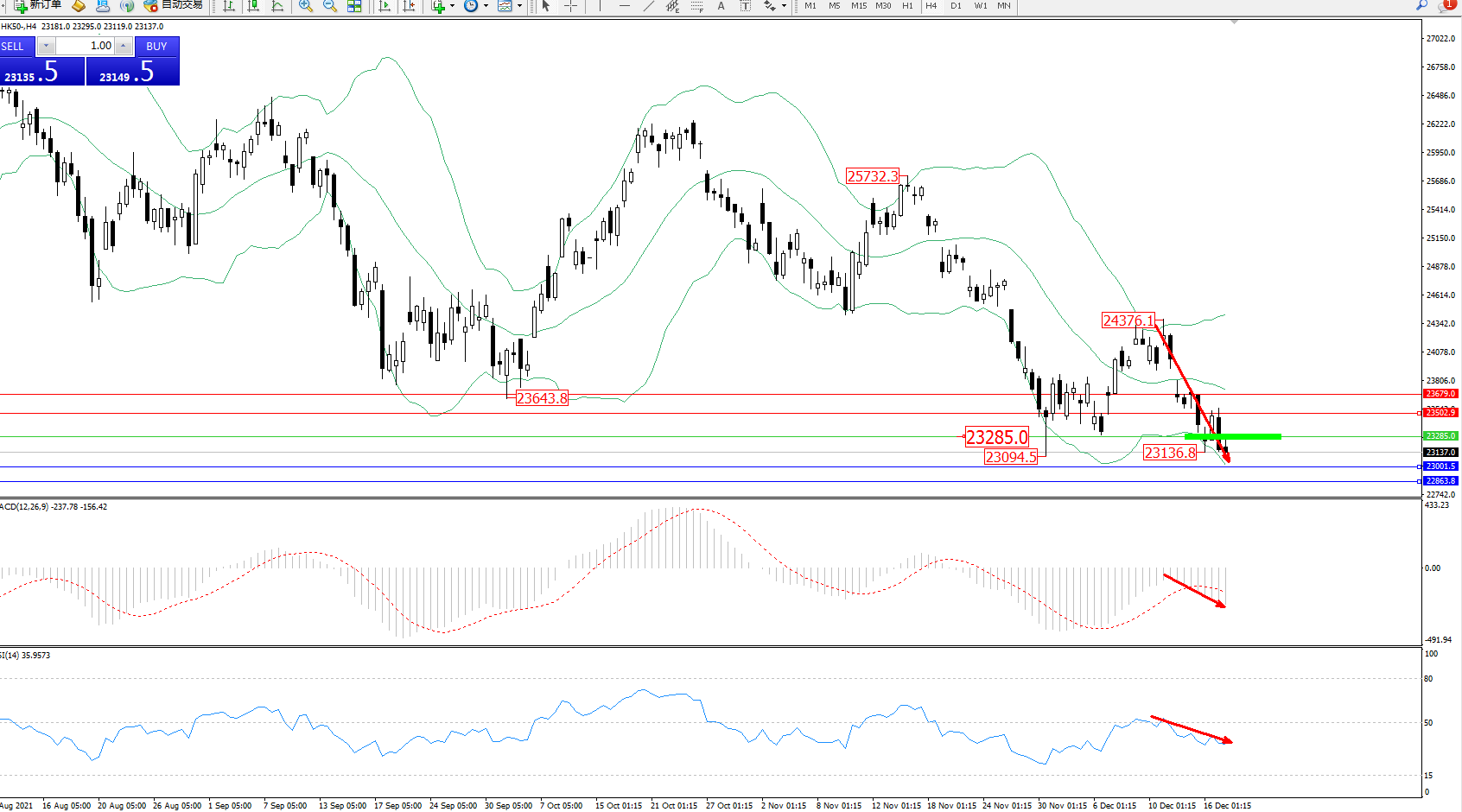This screenshot has height=812, width=1462.
Task: Click the Zoom Out magnifier icon
Action: [x=330, y=6]
